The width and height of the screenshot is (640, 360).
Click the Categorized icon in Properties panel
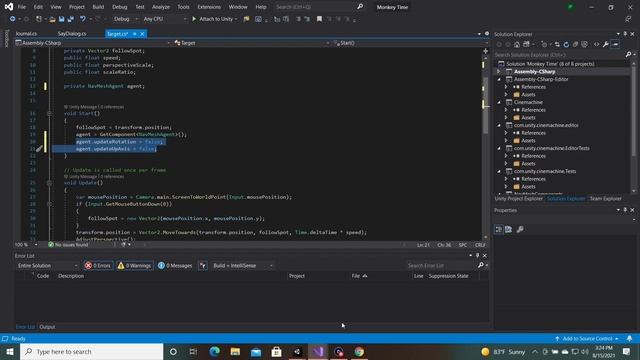[499, 229]
